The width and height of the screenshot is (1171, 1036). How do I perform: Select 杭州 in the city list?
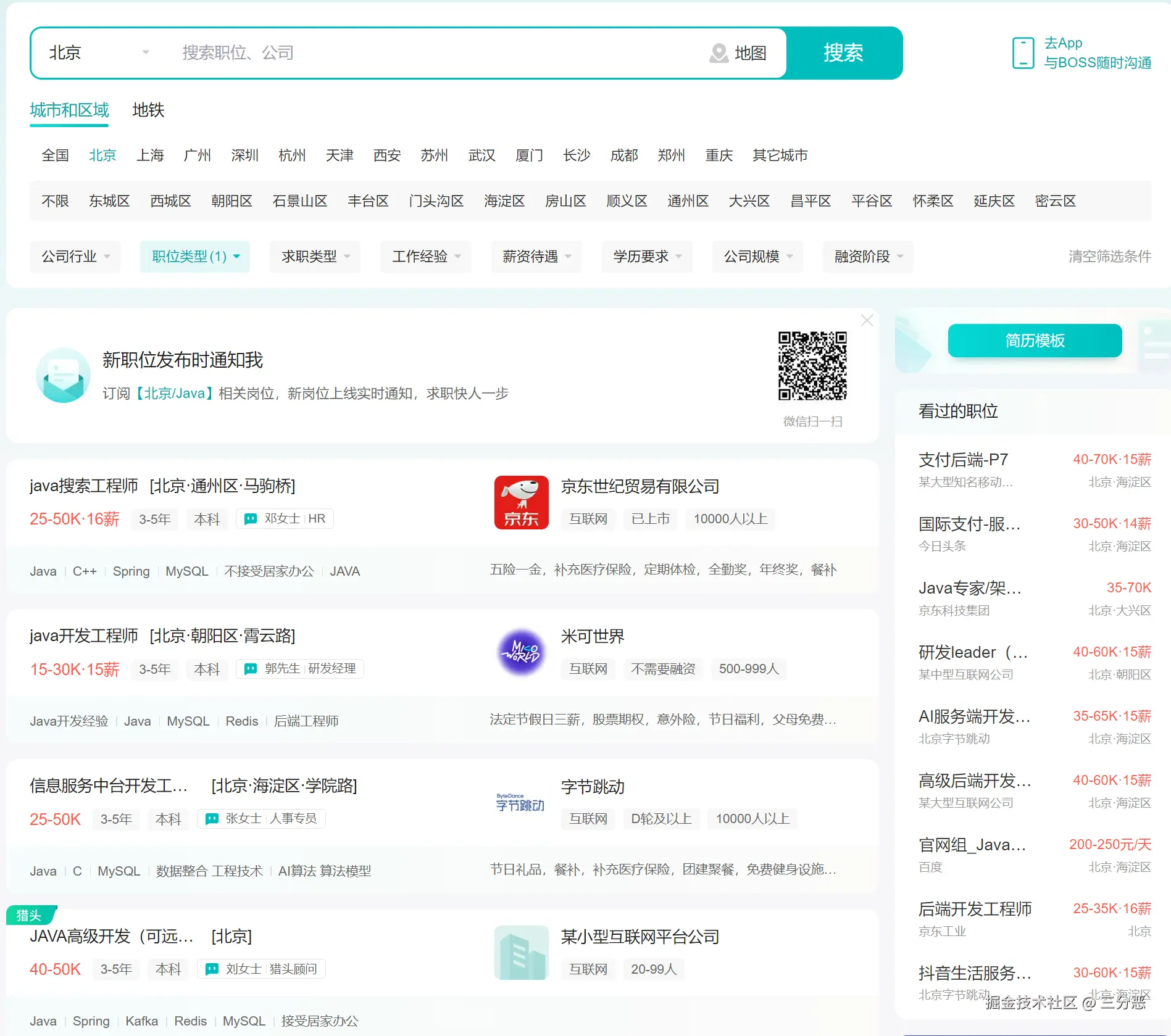click(x=292, y=155)
